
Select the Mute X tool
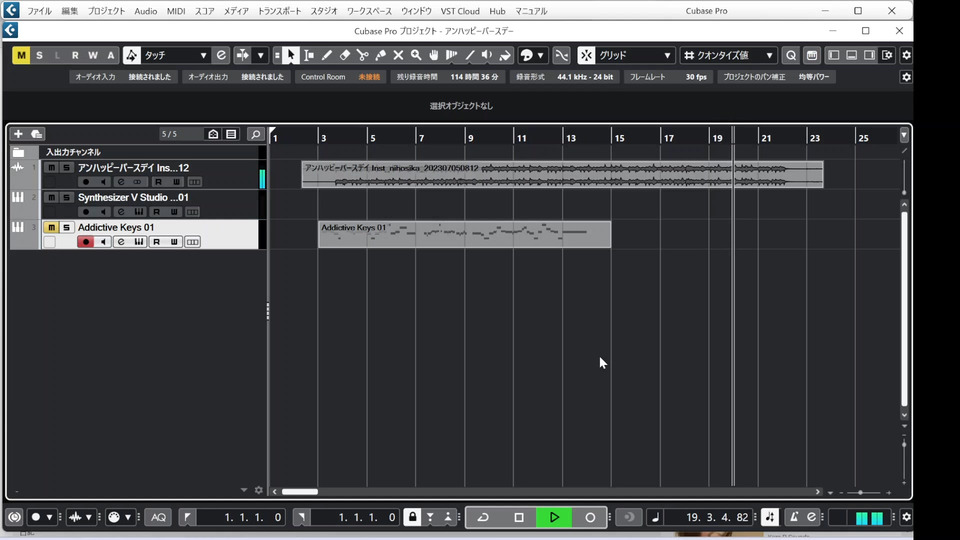398,55
